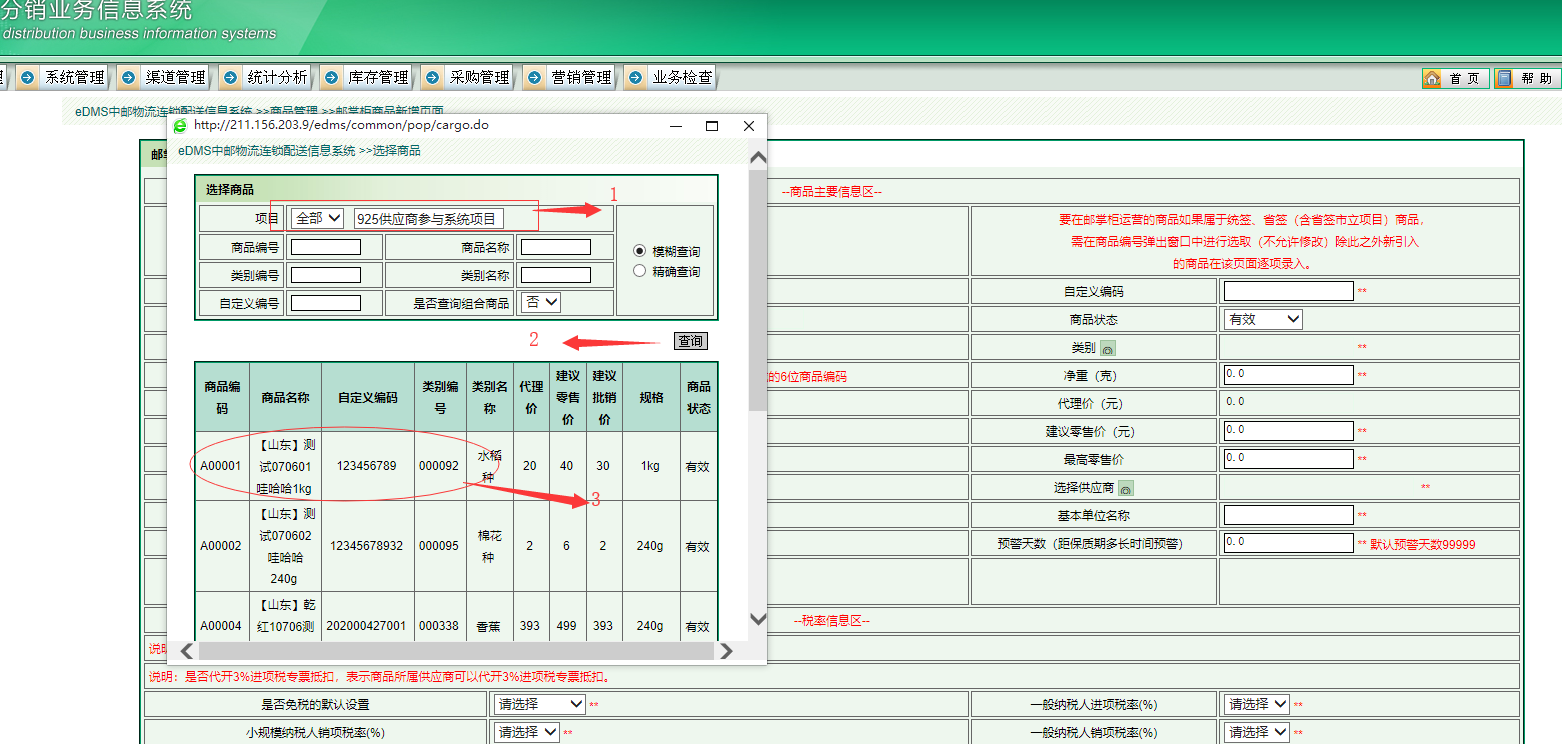Open the 选择供应商 lookup icon
Image resolution: width=1562 pixels, height=744 pixels.
(x=1125, y=489)
